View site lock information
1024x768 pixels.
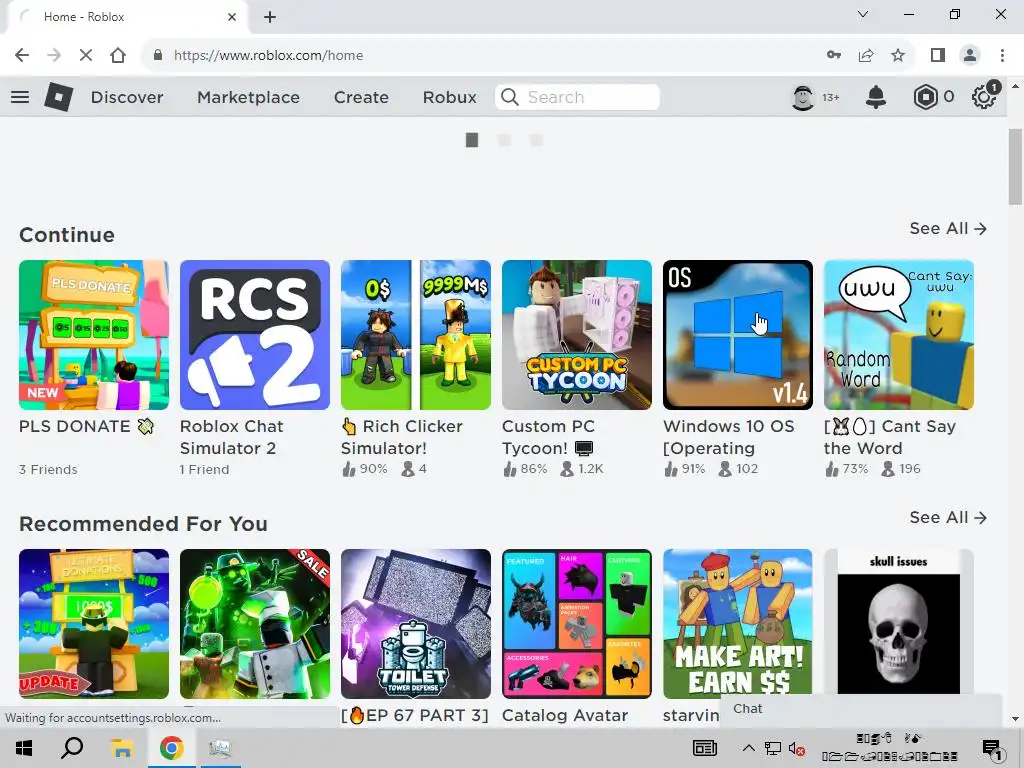tap(157, 55)
